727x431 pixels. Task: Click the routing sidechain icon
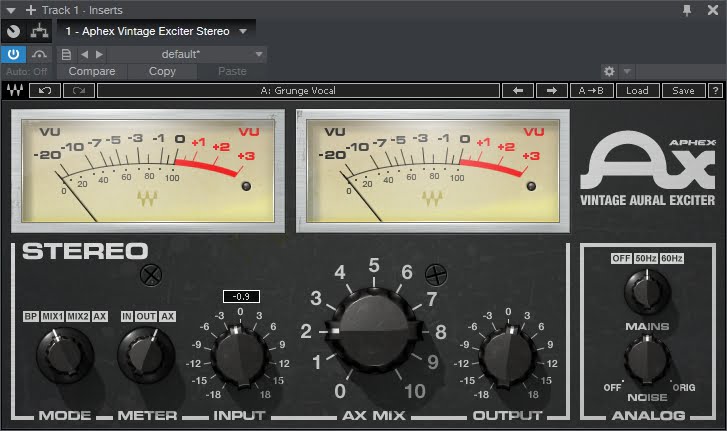pyautogui.click(x=42, y=31)
